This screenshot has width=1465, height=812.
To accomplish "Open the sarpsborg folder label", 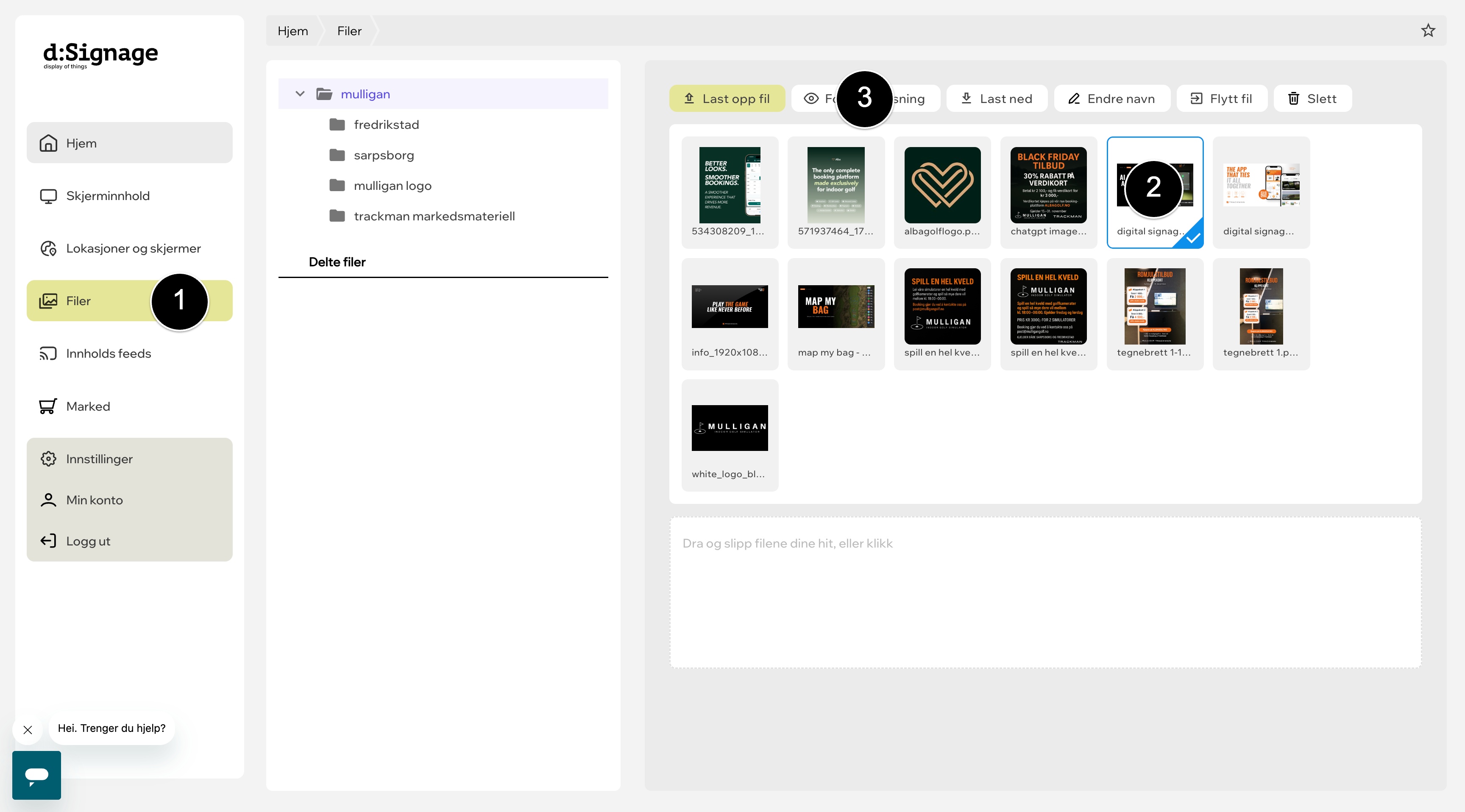I will coord(384,155).
